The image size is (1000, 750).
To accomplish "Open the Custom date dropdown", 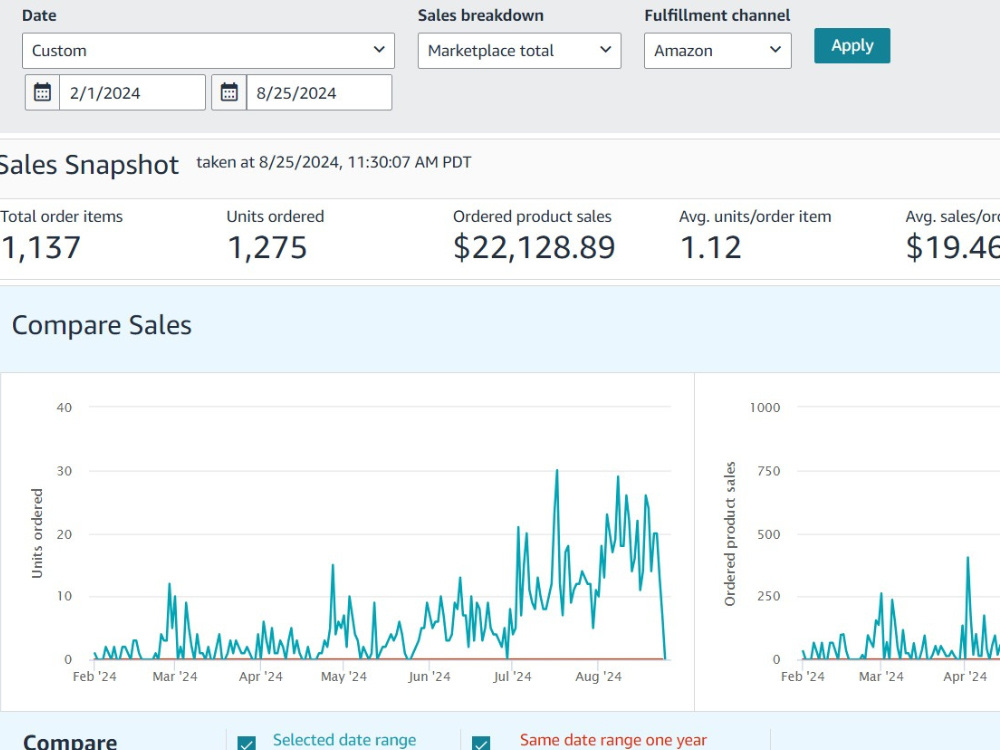I will [209, 50].
